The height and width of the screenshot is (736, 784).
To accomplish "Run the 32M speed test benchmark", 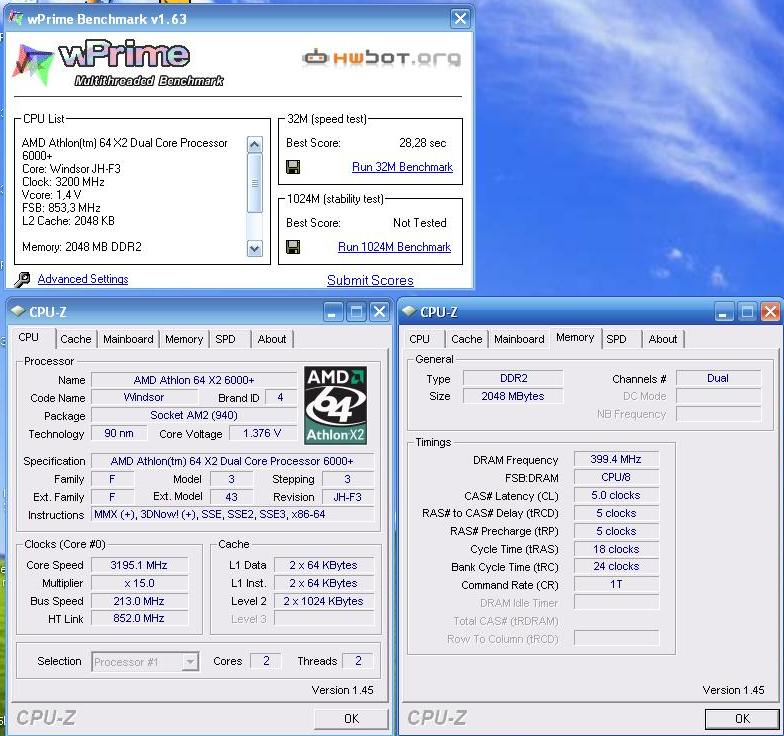I will pyautogui.click(x=402, y=167).
